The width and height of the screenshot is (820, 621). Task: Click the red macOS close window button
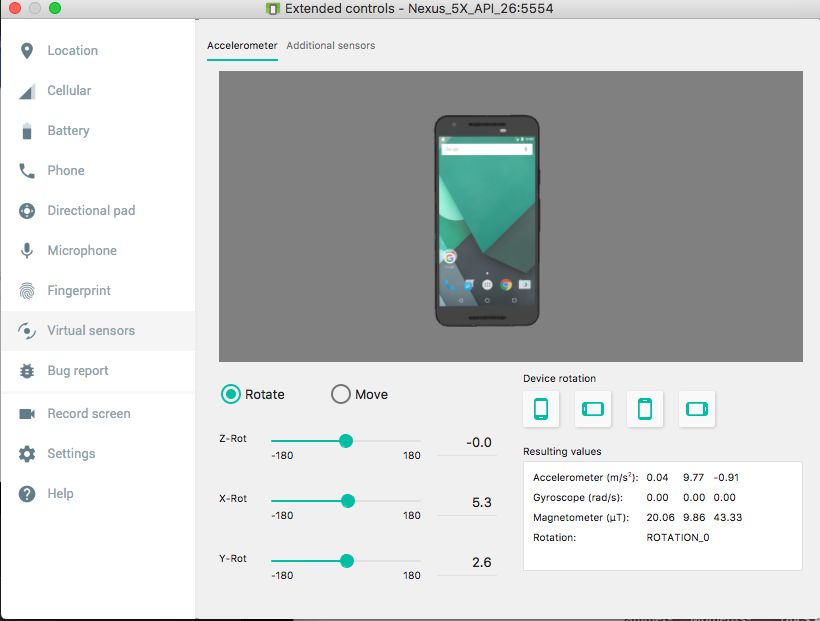click(x=15, y=8)
